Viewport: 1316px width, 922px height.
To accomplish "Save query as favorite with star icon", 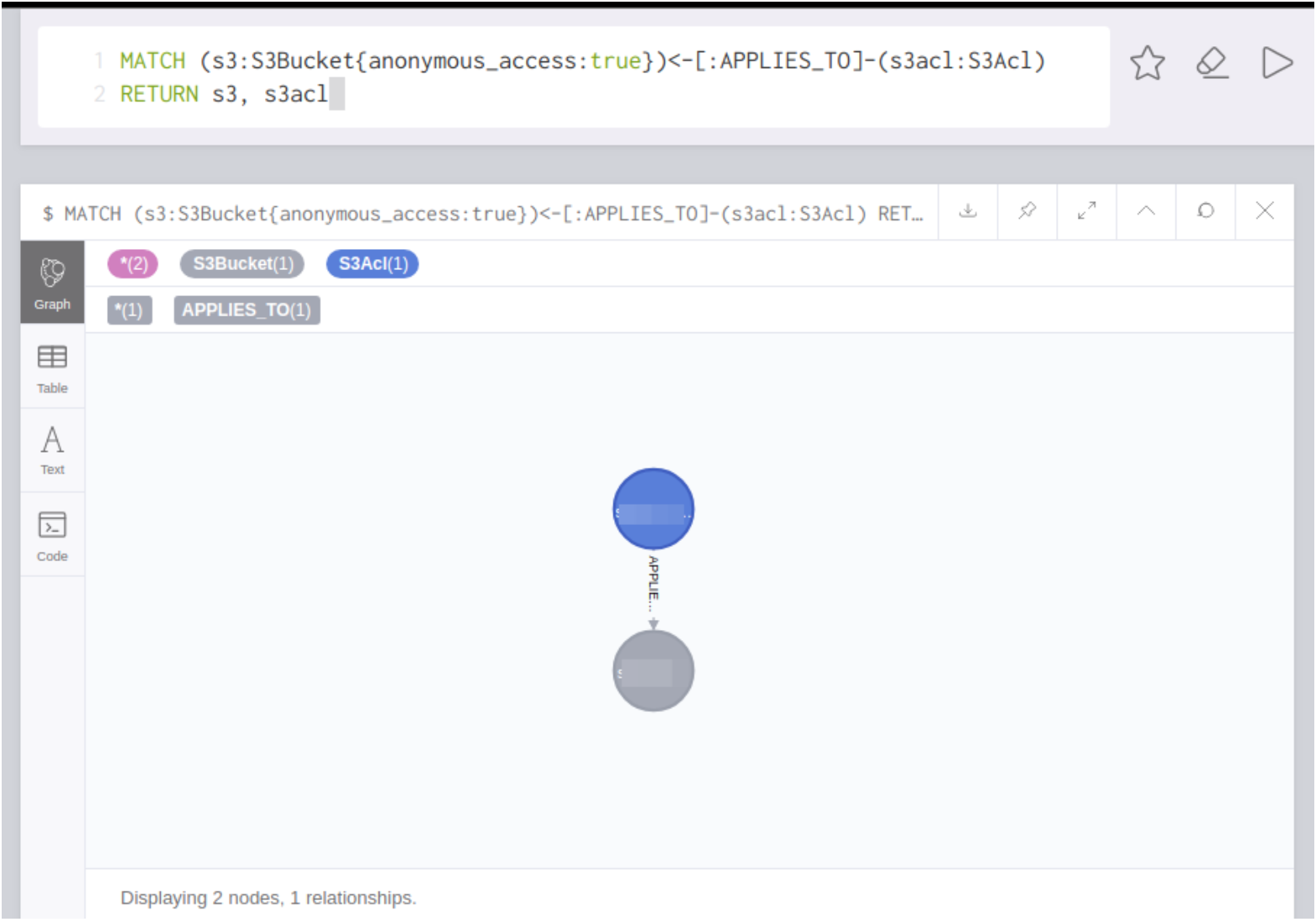I will (1147, 63).
